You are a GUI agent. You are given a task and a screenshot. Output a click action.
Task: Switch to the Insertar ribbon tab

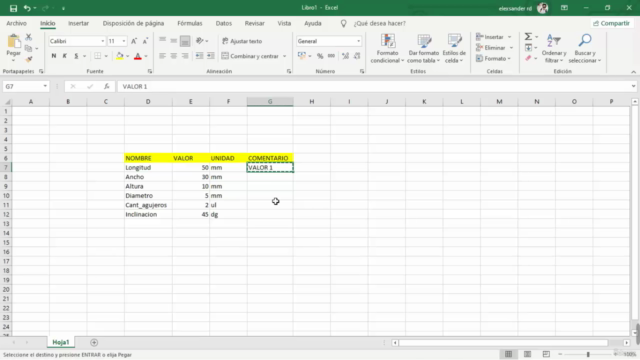point(78,23)
